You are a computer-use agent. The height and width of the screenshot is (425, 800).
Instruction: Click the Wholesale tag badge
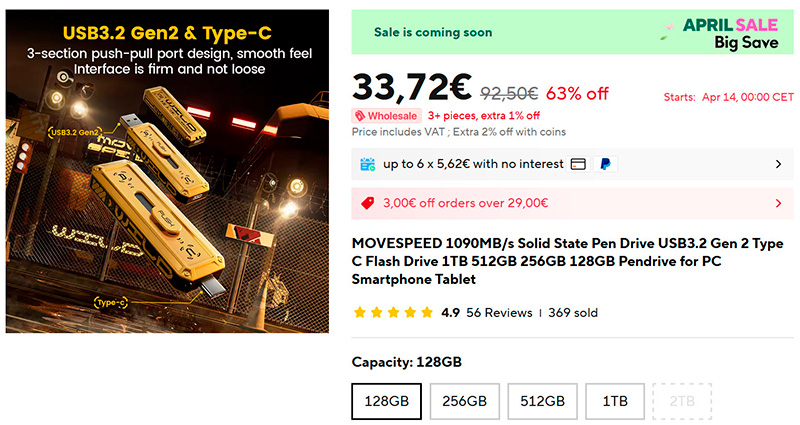click(x=386, y=116)
